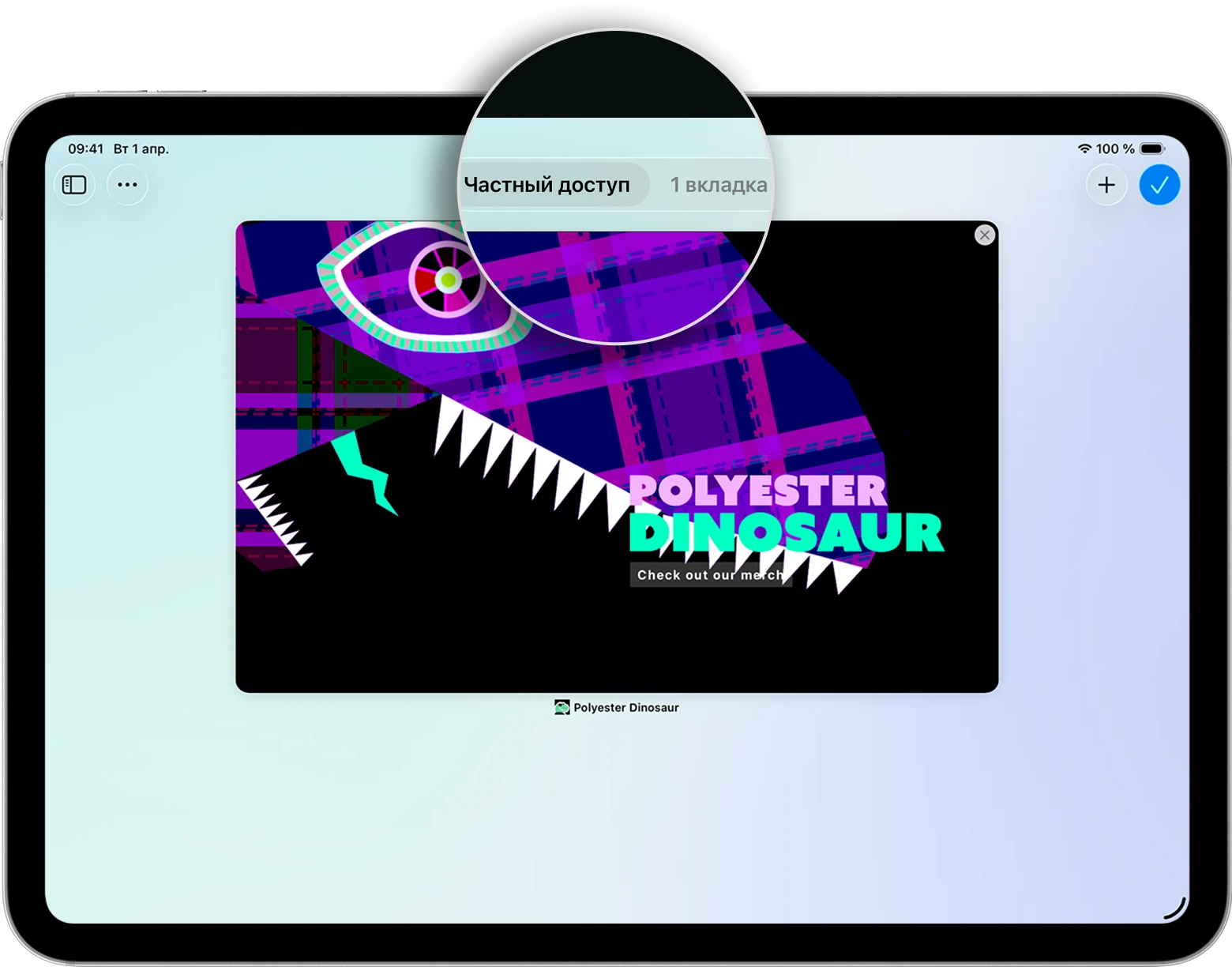Add a new tab with plus button
This screenshot has width=1232, height=967.
pyautogui.click(x=1106, y=185)
